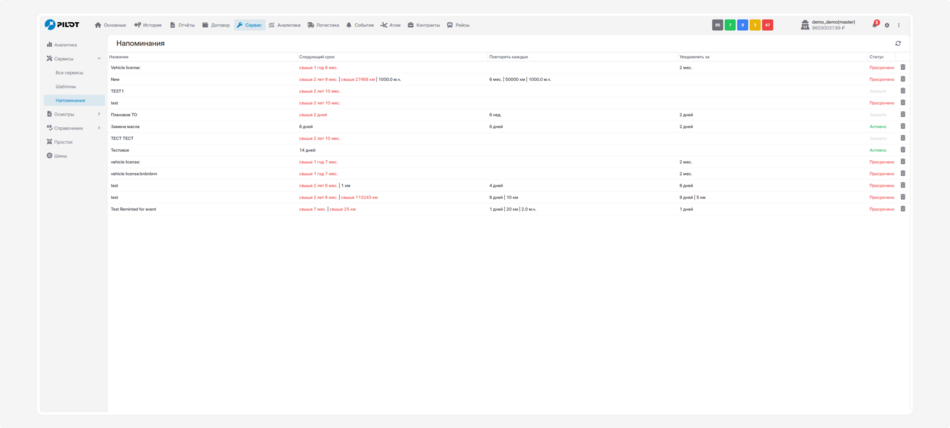Switch to the 'Отчёты' top menu tab
950x428 pixels.
click(x=182, y=25)
